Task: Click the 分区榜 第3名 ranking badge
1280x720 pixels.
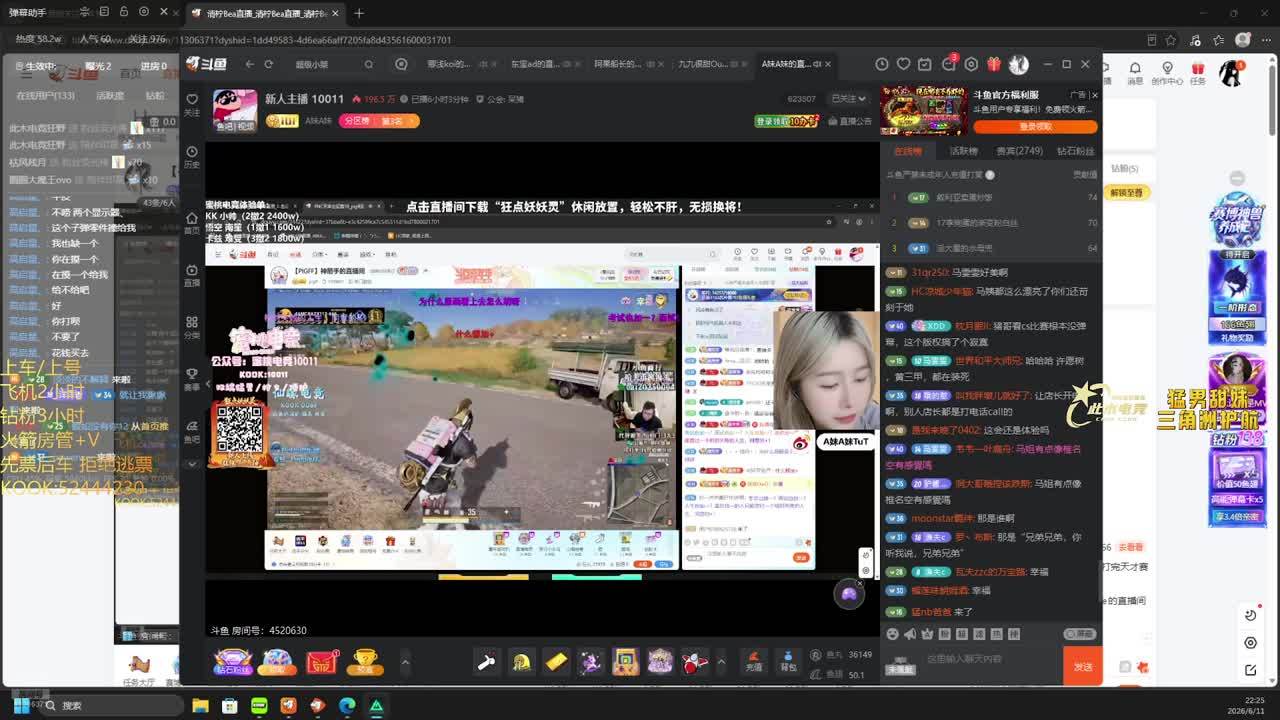Action: point(379,121)
